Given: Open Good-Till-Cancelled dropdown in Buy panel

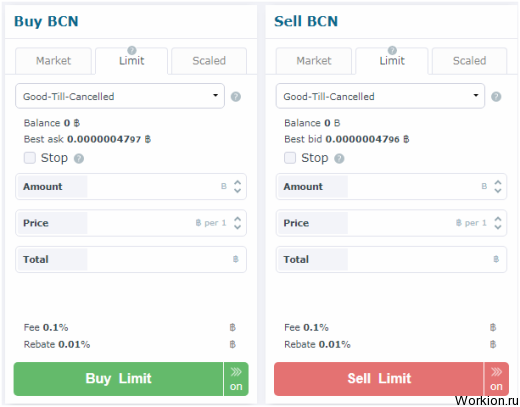Looking at the screenshot, I should point(120,96).
